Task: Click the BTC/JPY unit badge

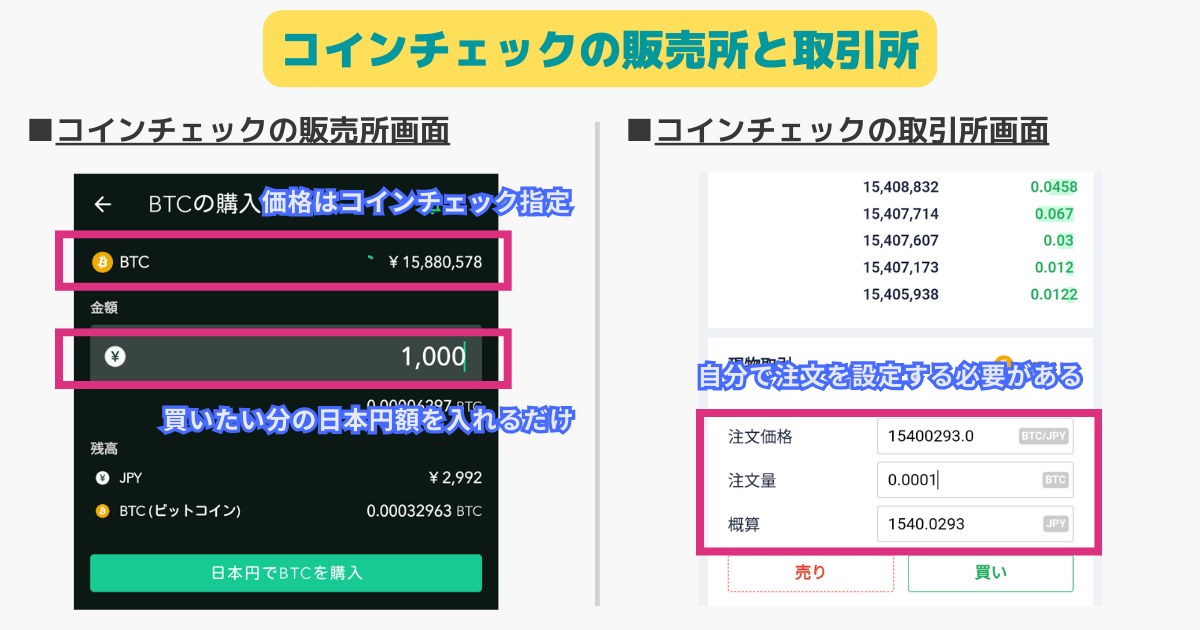Action: click(x=1044, y=437)
